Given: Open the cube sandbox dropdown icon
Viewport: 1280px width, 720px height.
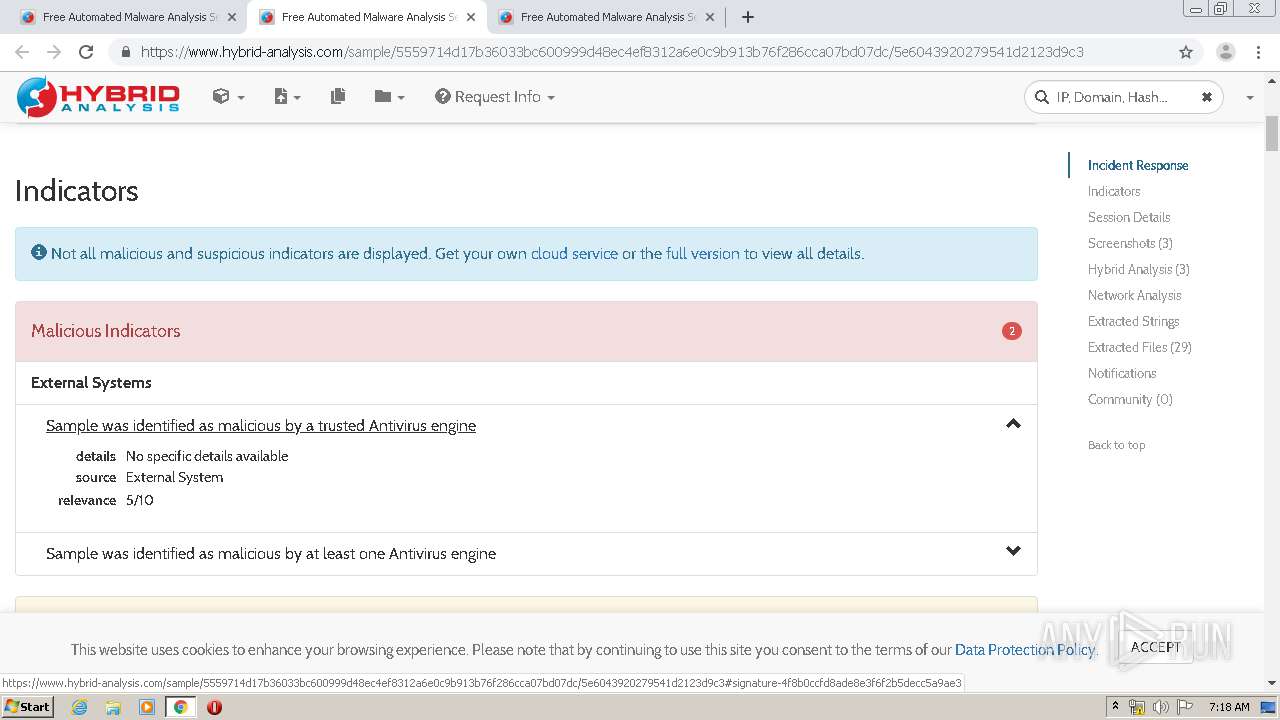Looking at the screenshot, I should 228,97.
